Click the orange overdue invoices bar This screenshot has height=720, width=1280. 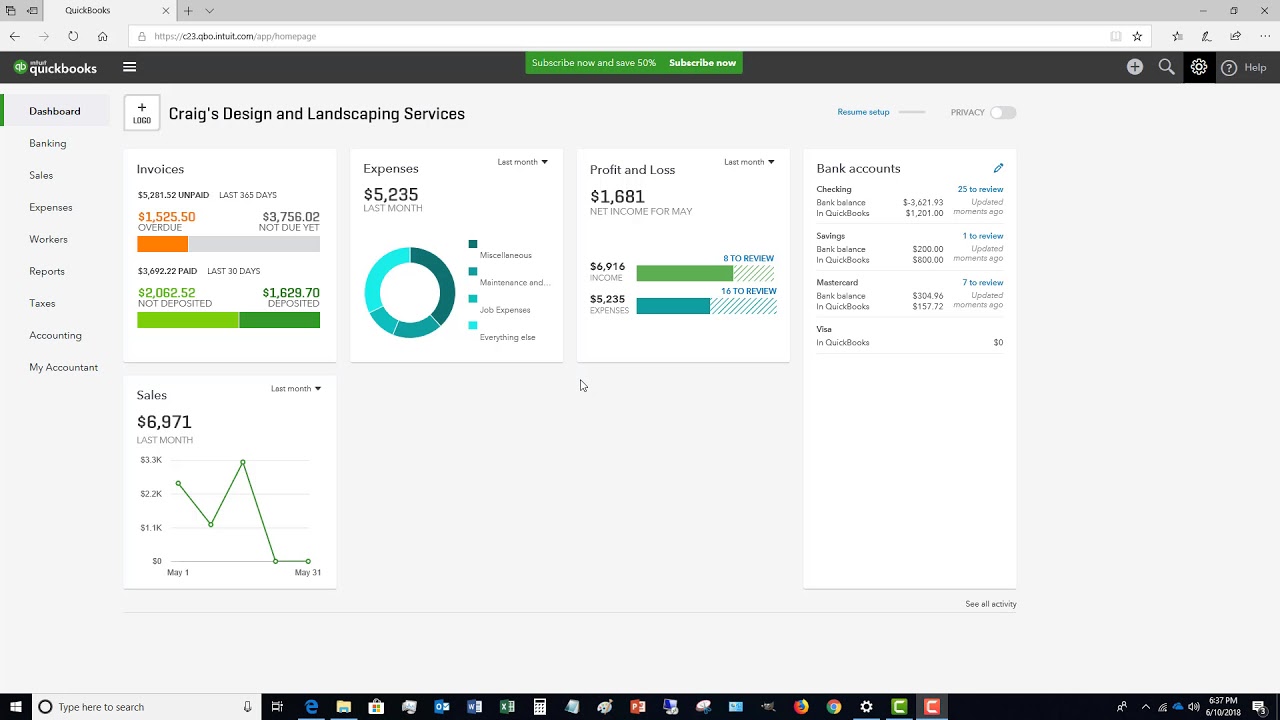pyautogui.click(x=162, y=244)
